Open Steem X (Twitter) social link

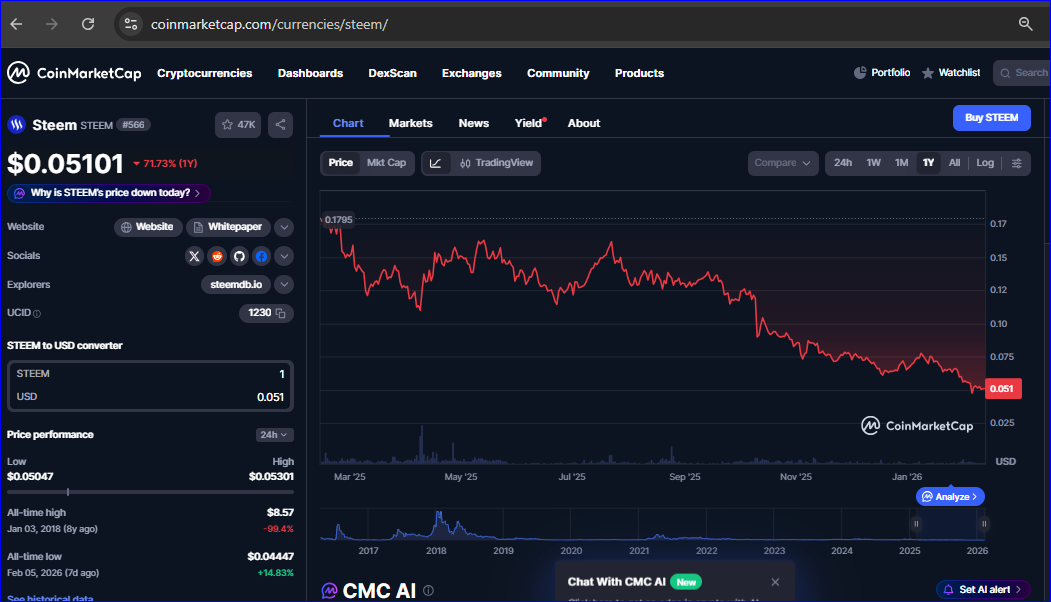194,256
